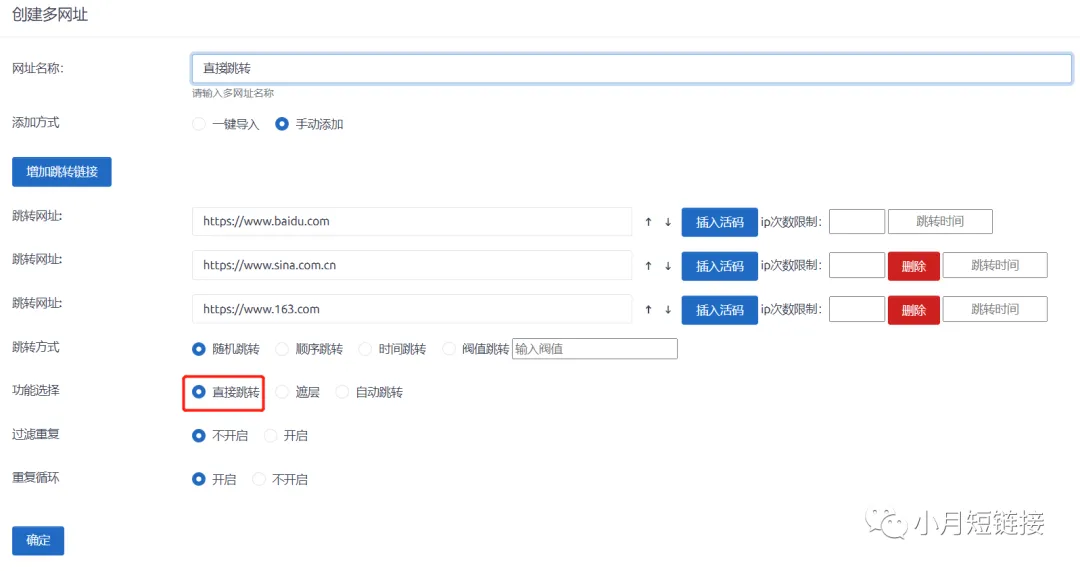
Task: Select 不开启 for 重复循环
Action: [260, 479]
